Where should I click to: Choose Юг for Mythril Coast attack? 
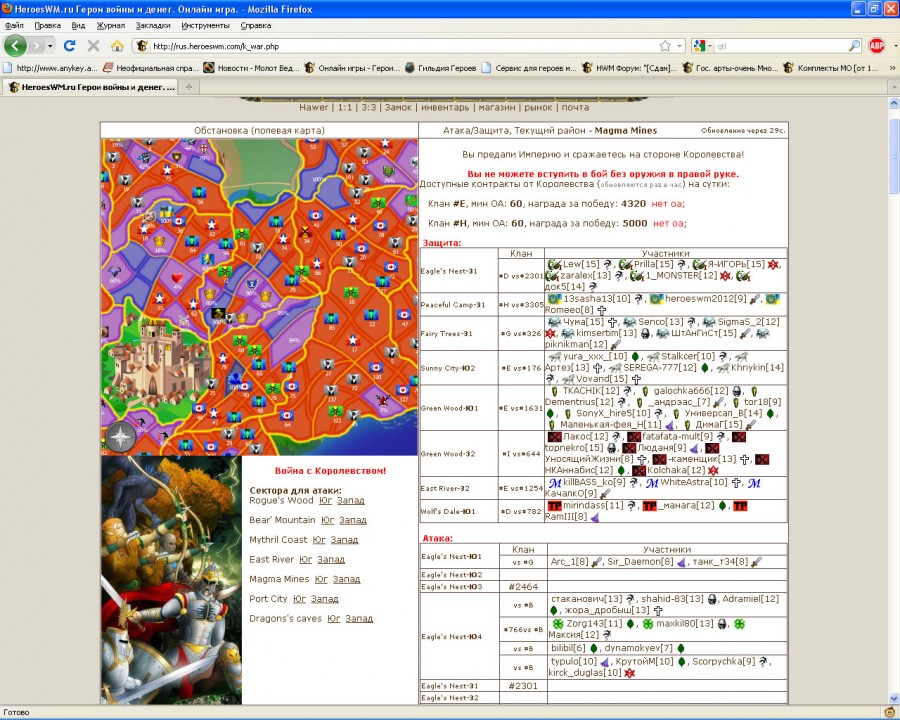[x=319, y=540]
